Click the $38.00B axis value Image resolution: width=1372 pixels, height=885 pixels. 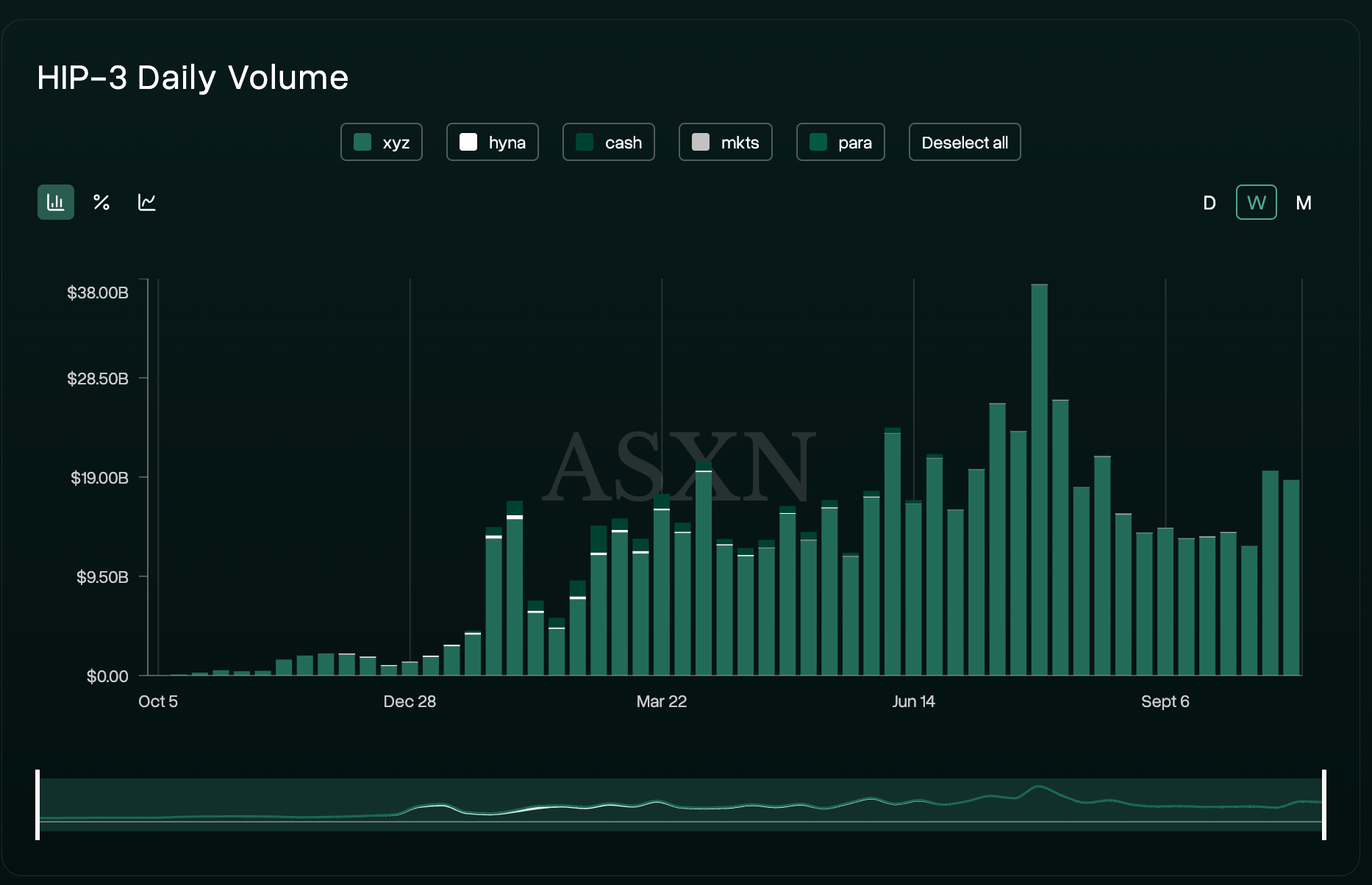pos(98,293)
